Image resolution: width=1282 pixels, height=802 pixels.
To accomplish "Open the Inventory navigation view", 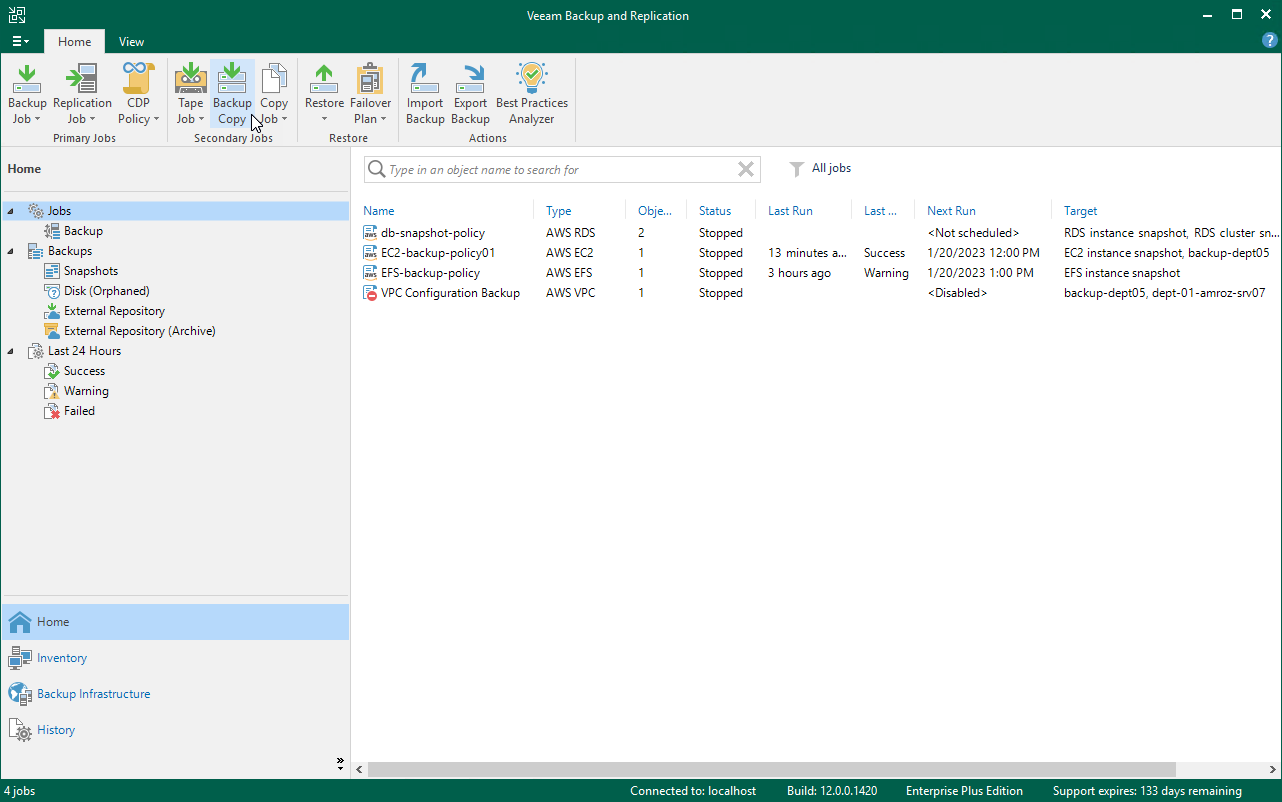I will tap(175, 658).
